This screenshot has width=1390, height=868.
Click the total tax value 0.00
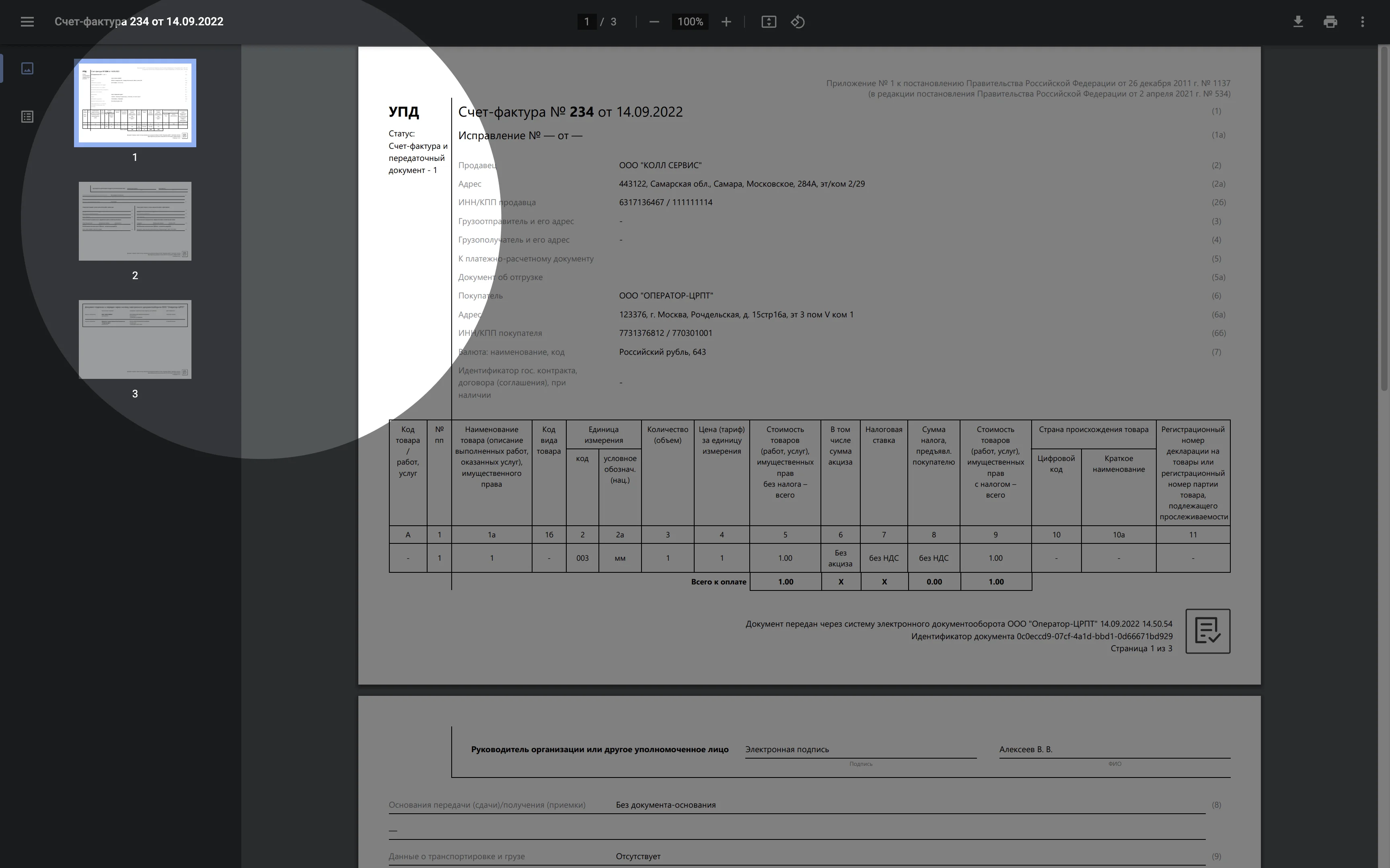(934, 582)
